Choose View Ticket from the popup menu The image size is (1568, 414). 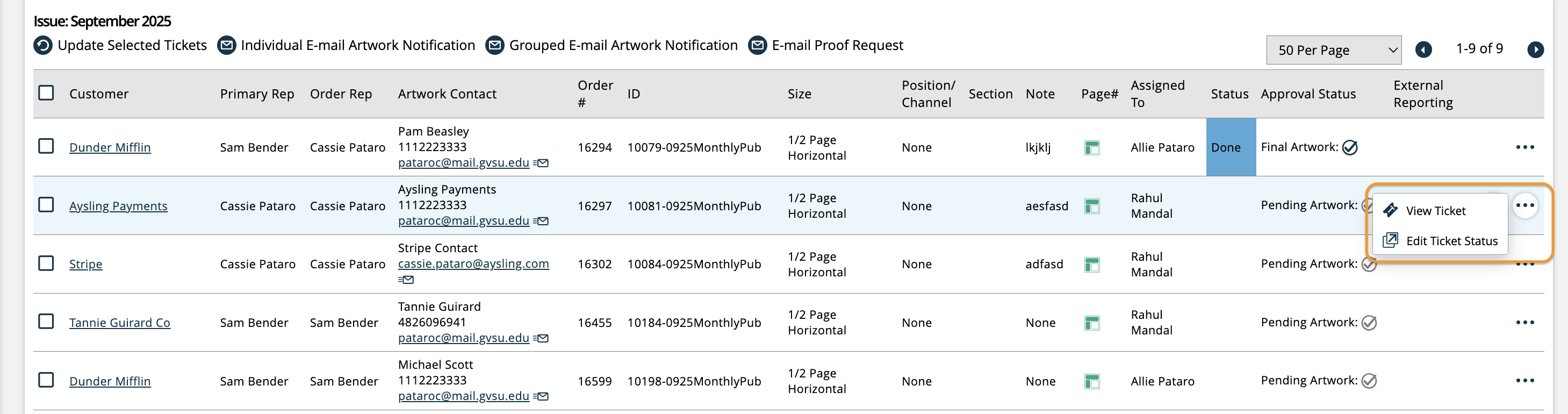tap(1435, 211)
